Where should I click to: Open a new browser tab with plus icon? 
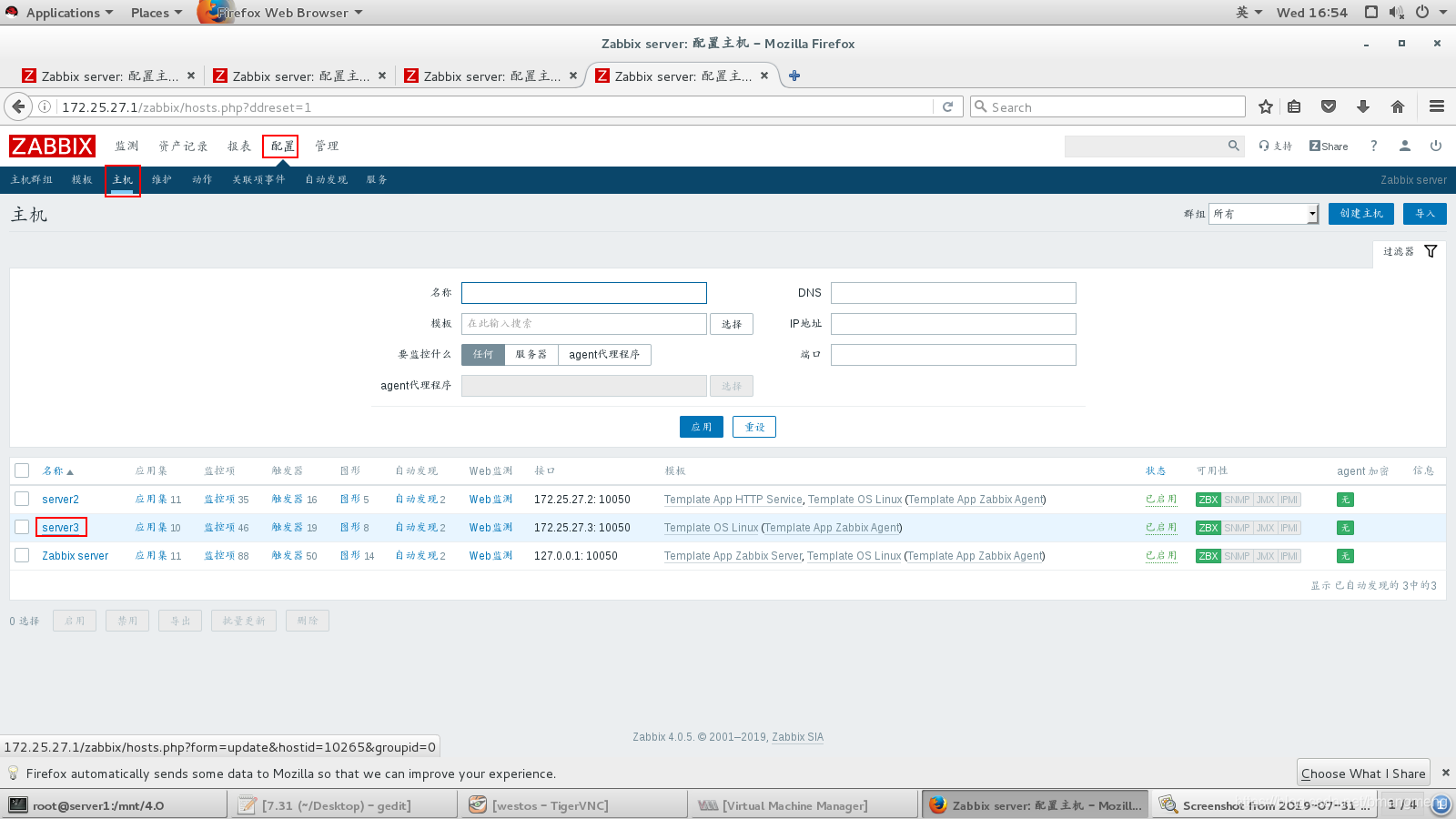click(794, 76)
